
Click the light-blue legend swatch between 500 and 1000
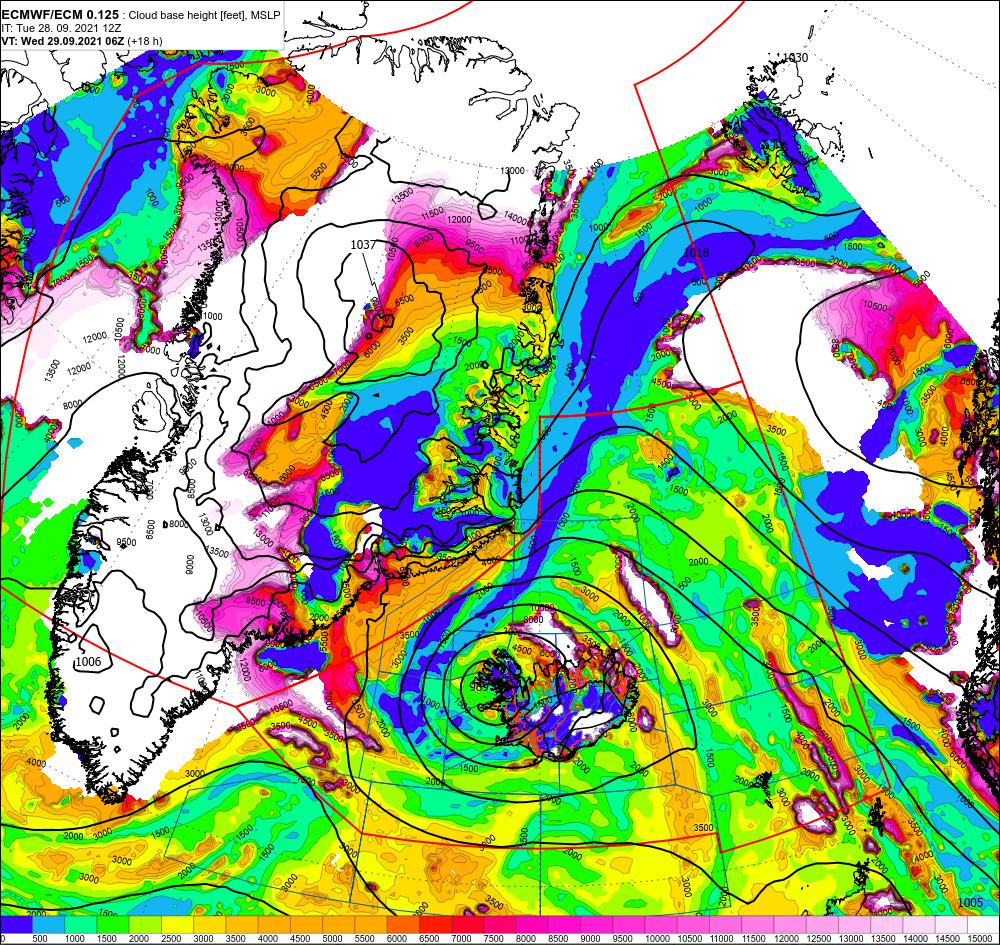[x=48, y=925]
